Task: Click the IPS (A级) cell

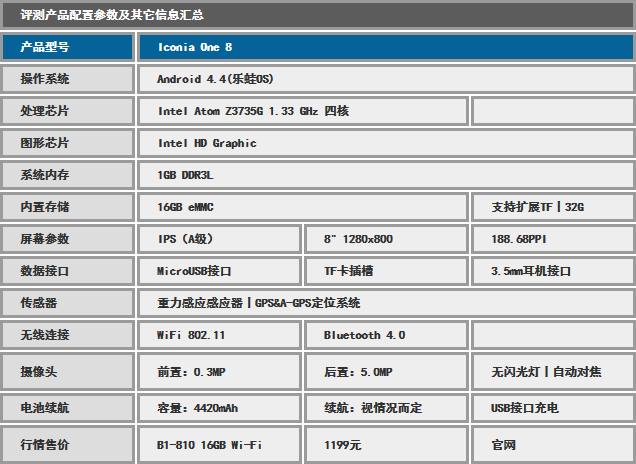Action: [219, 239]
